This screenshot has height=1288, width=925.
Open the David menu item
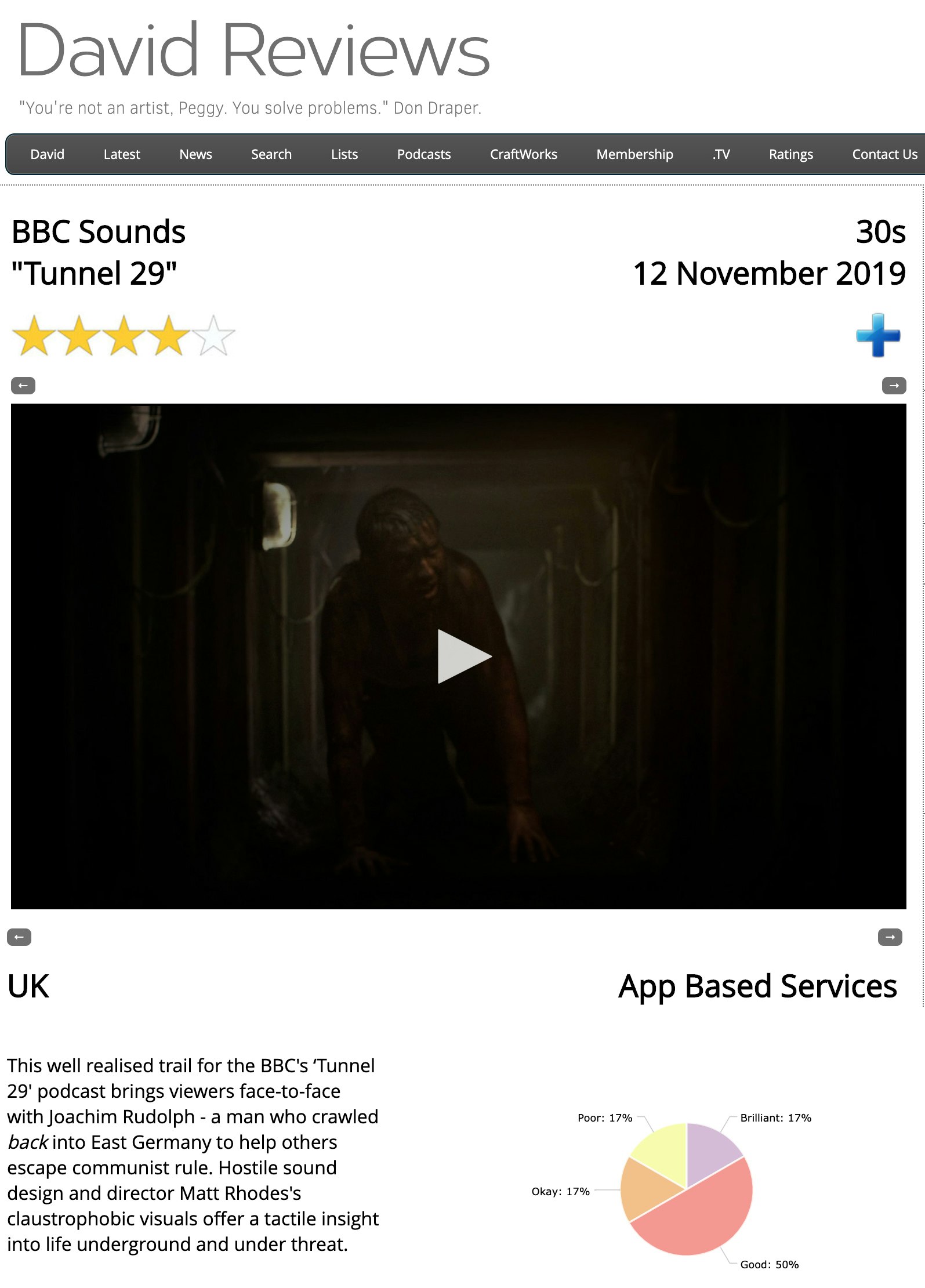tap(48, 154)
